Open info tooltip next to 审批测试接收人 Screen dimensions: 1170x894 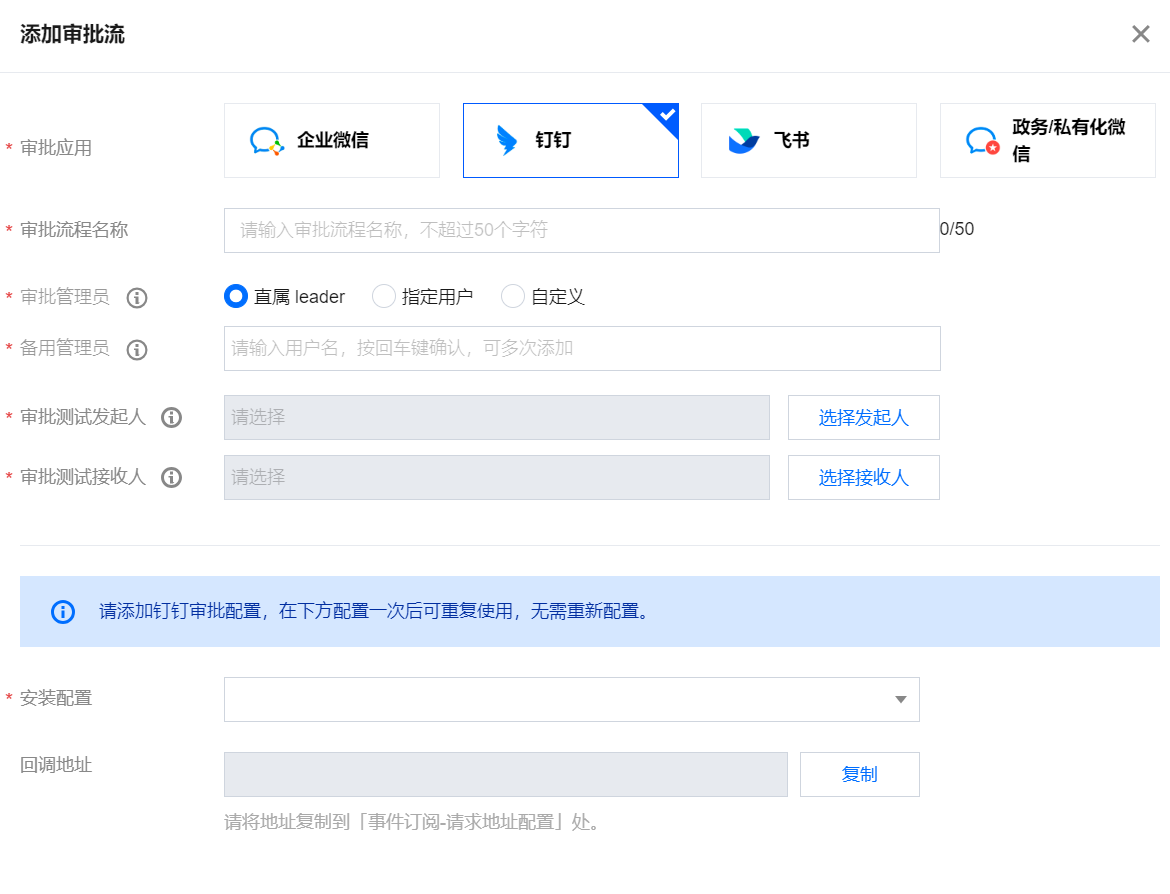pyautogui.click(x=172, y=478)
